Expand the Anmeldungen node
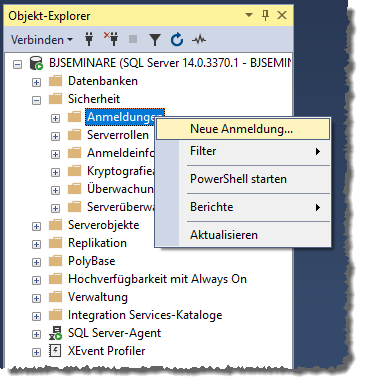Screen dimensions: 365x384 pyautogui.click(x=55, y=118)
